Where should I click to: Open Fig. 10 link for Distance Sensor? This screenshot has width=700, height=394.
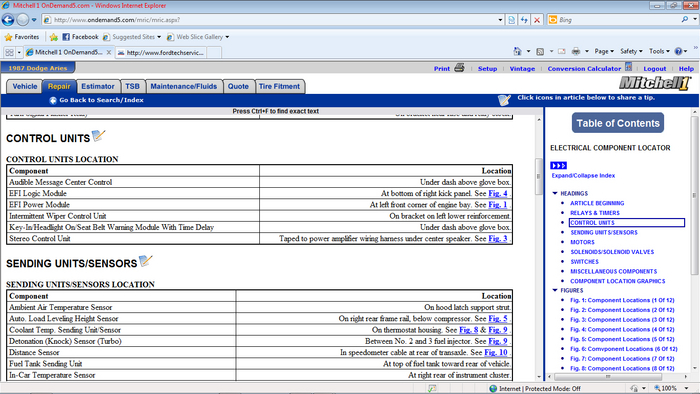click(x=496, y=353)
